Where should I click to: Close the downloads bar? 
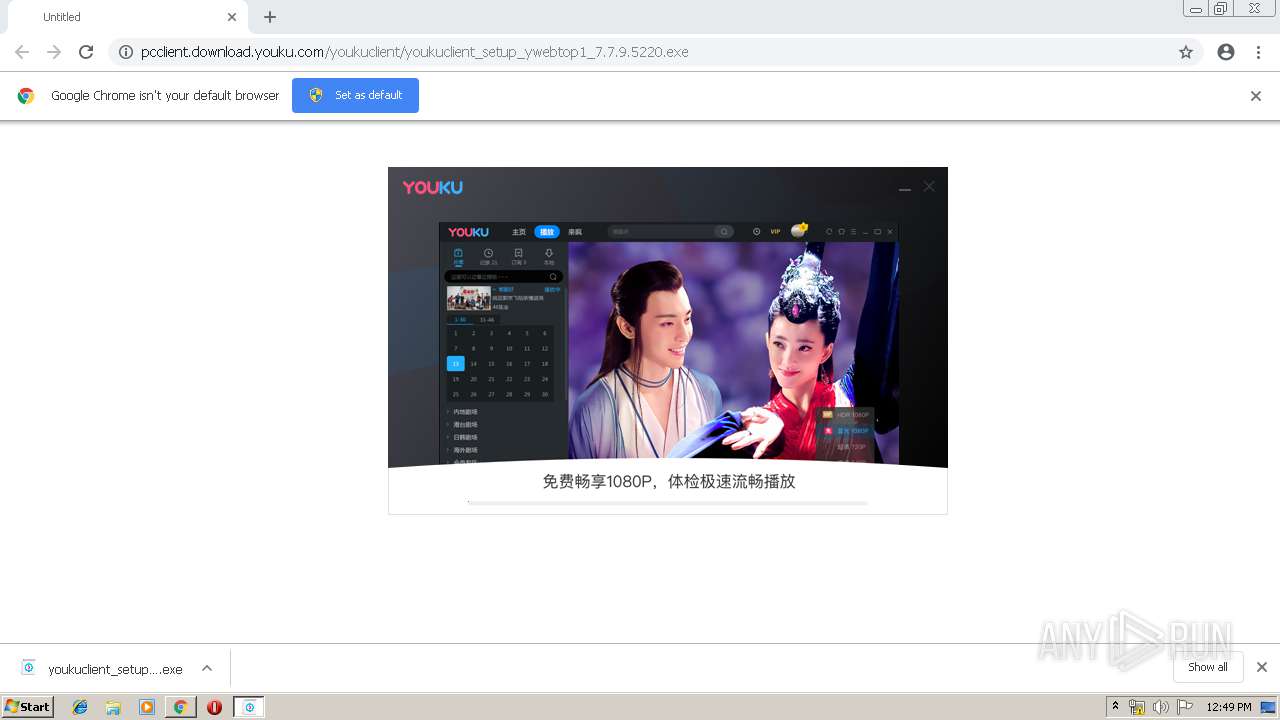tap(1262, 667)
